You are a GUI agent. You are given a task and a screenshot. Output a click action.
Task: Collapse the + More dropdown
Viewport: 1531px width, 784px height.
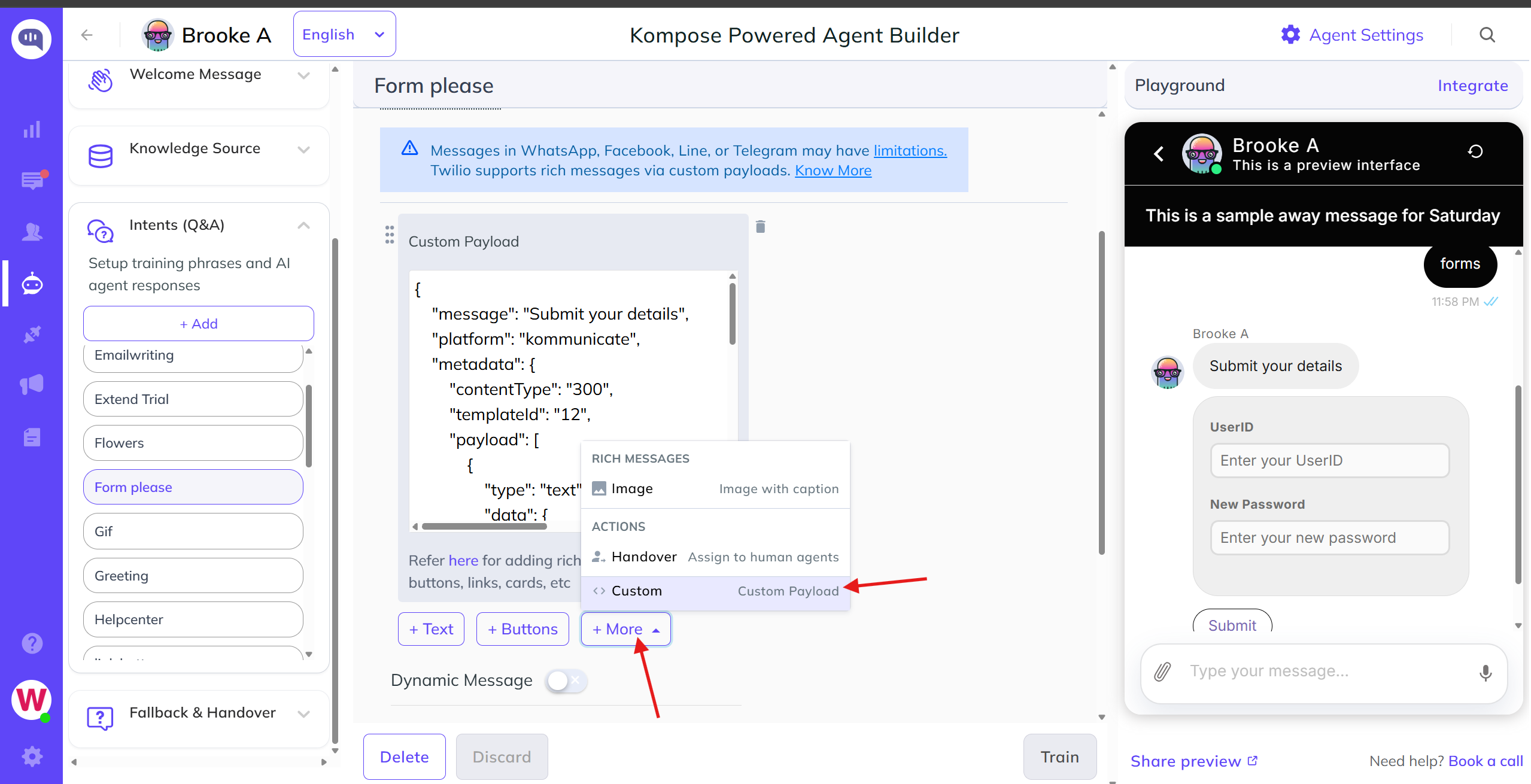pyautogui.click(x=625, y=629)
